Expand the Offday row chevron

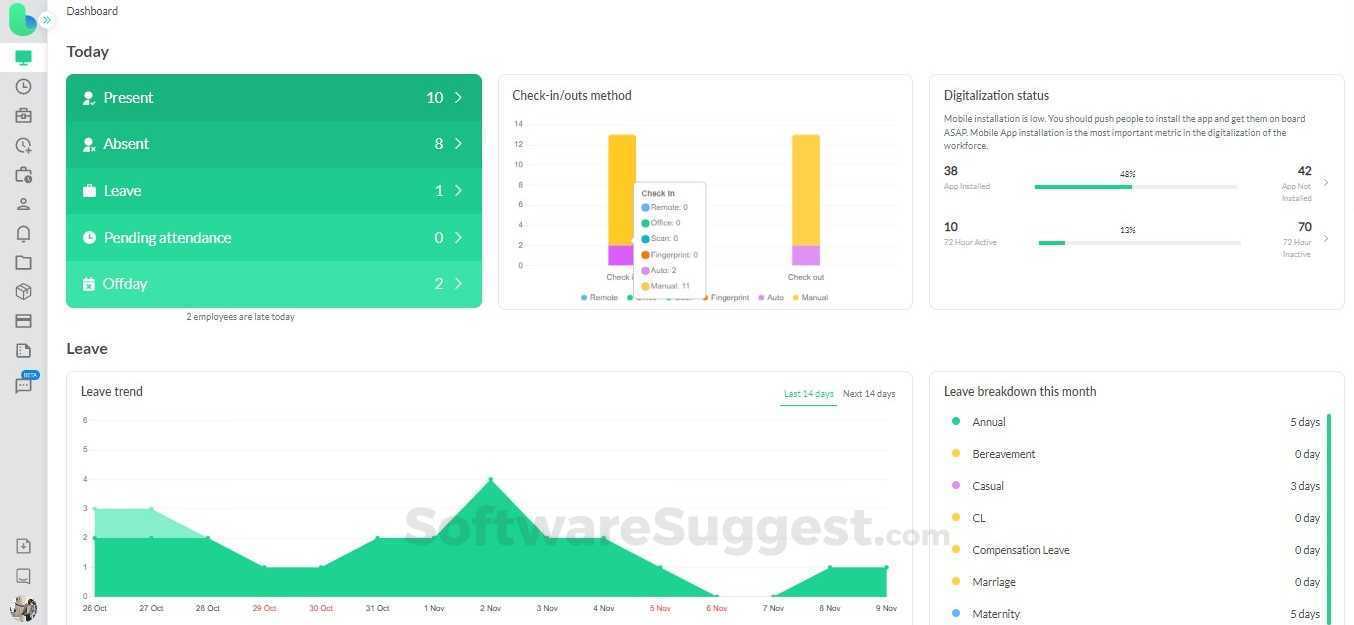[459, 283]
